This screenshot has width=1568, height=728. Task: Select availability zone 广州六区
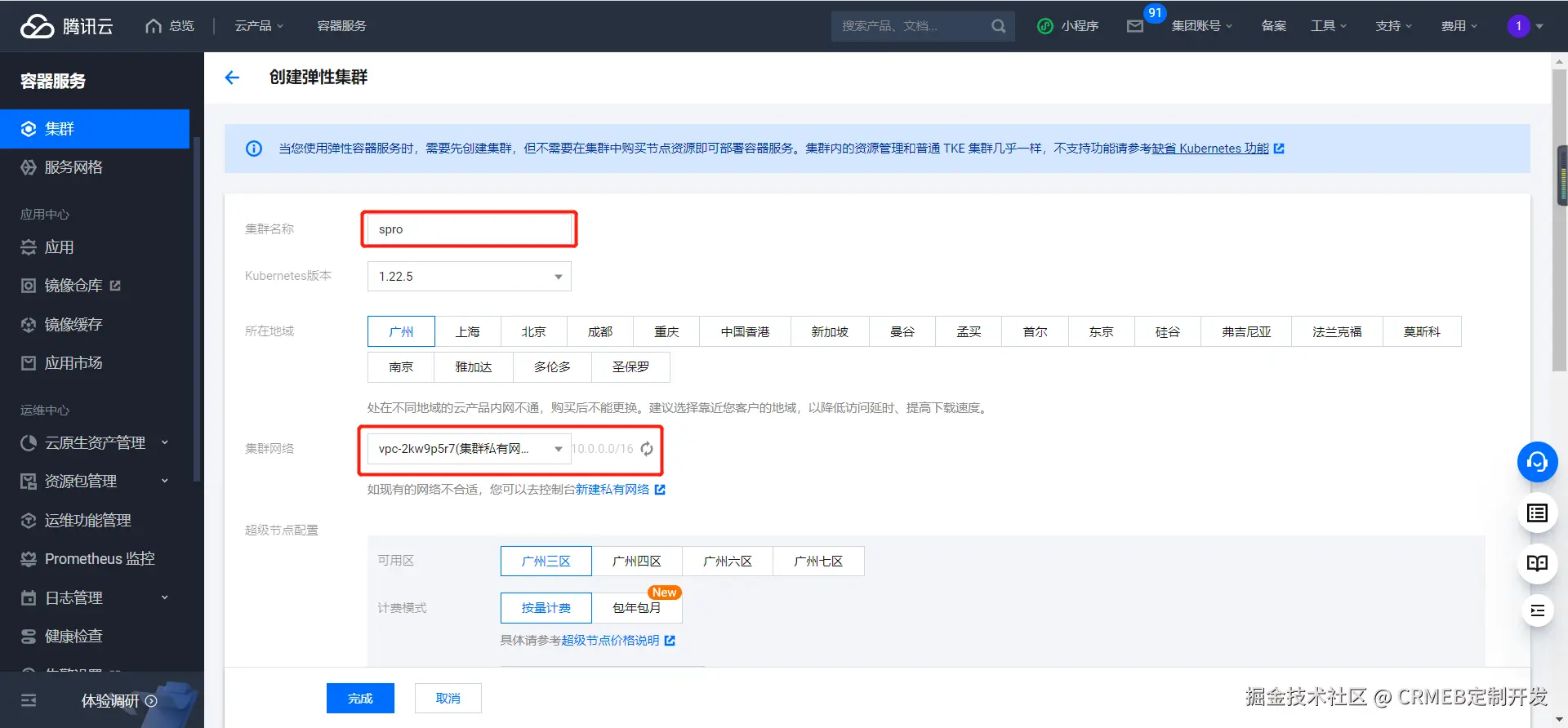click(728, 562)
